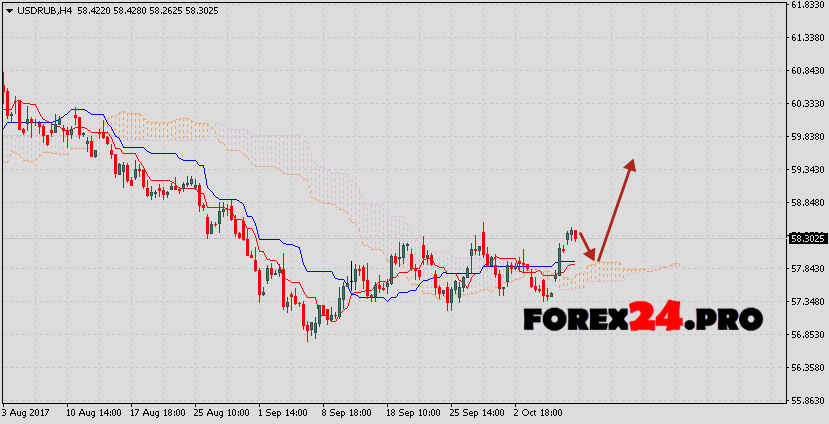Click the FOREX24.PRO watermark logo
This screenshot has width=829, height=424.
[x=643, y=318]
